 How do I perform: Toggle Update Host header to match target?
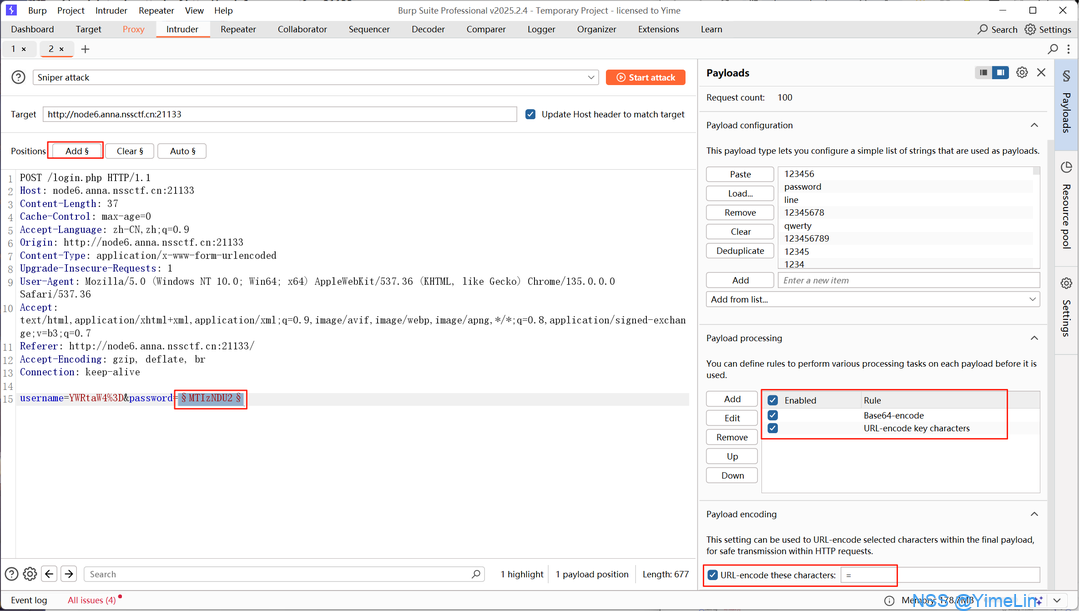coord(531,114)
